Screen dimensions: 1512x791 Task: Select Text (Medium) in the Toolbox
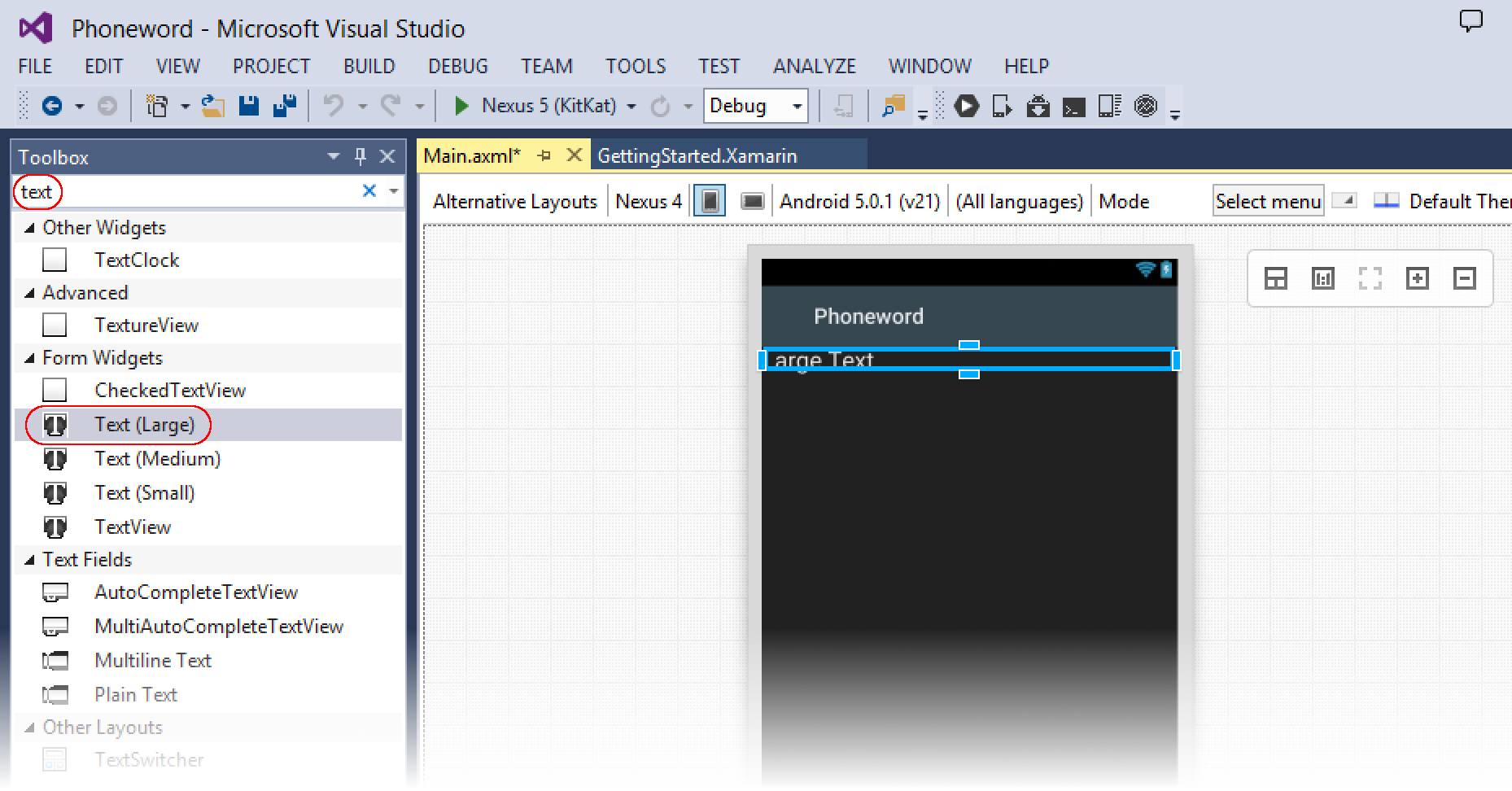pyautogui.click(x=157, y=459)
